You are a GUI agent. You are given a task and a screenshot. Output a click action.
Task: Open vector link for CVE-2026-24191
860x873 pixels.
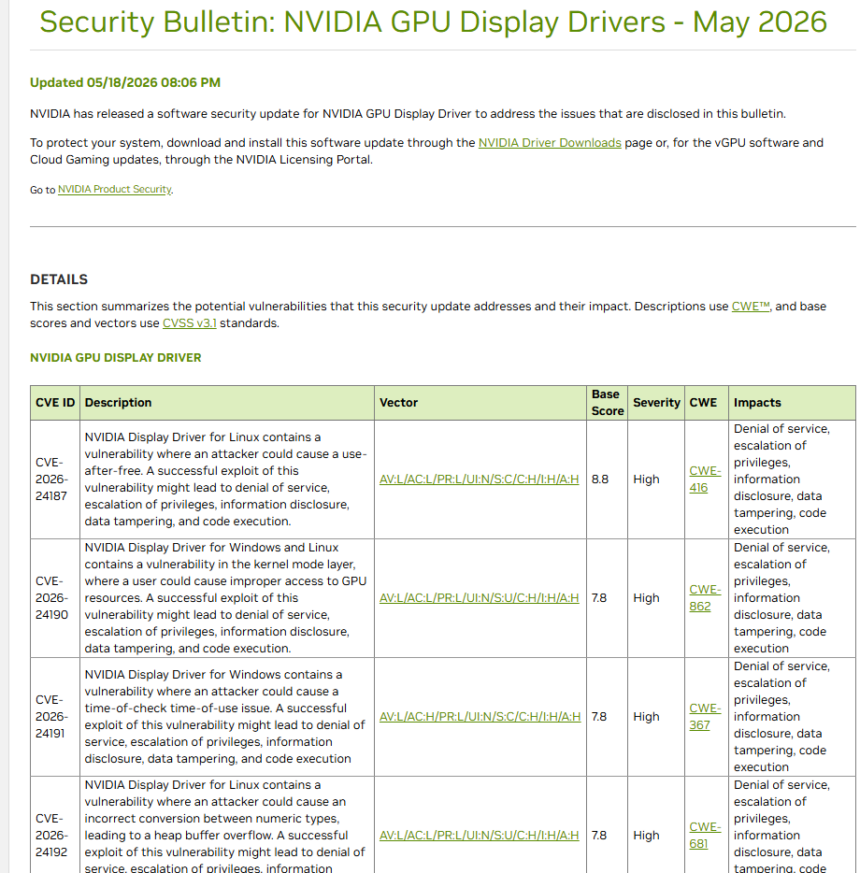(x=480, y=717)
